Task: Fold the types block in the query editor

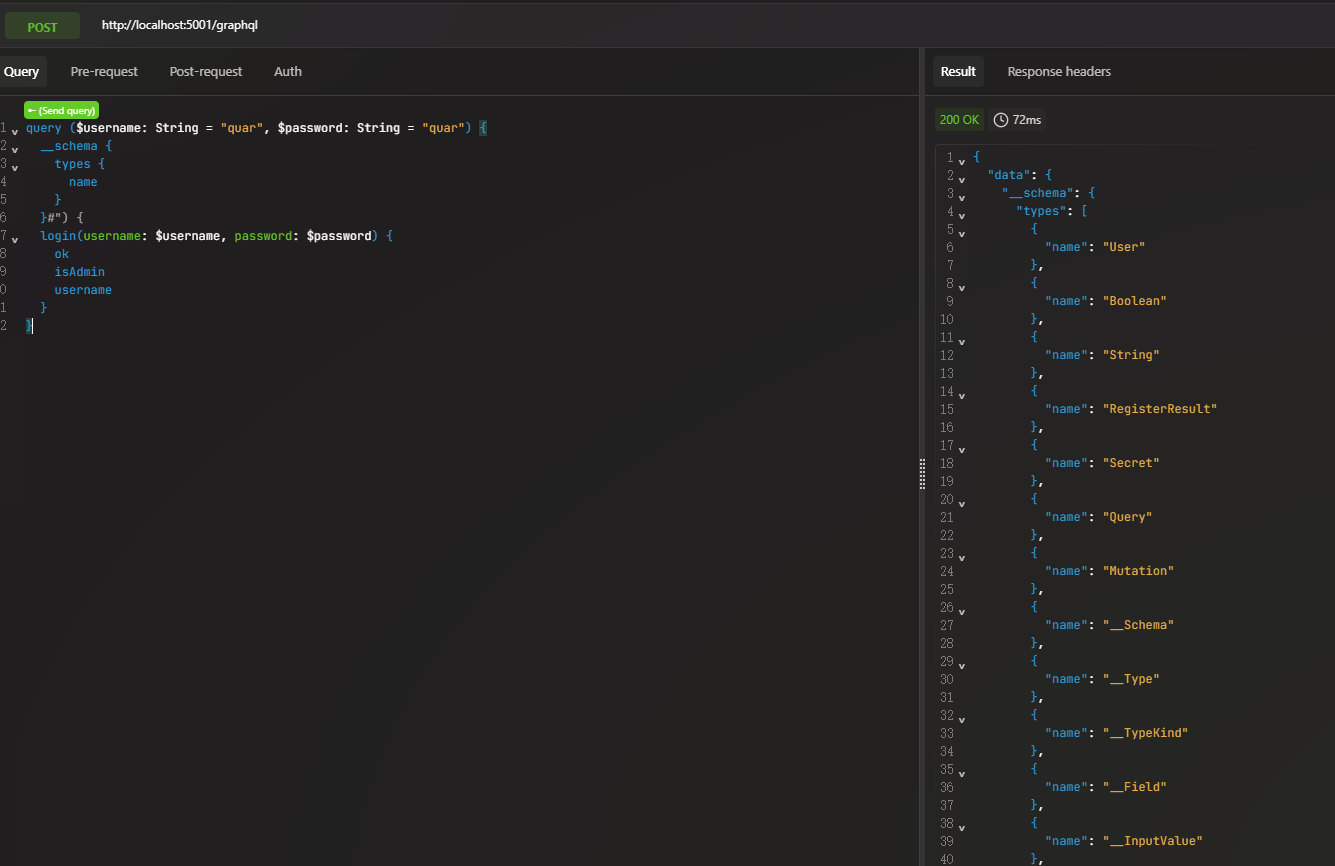Action: pyautogui.click(x=15, y=167)
